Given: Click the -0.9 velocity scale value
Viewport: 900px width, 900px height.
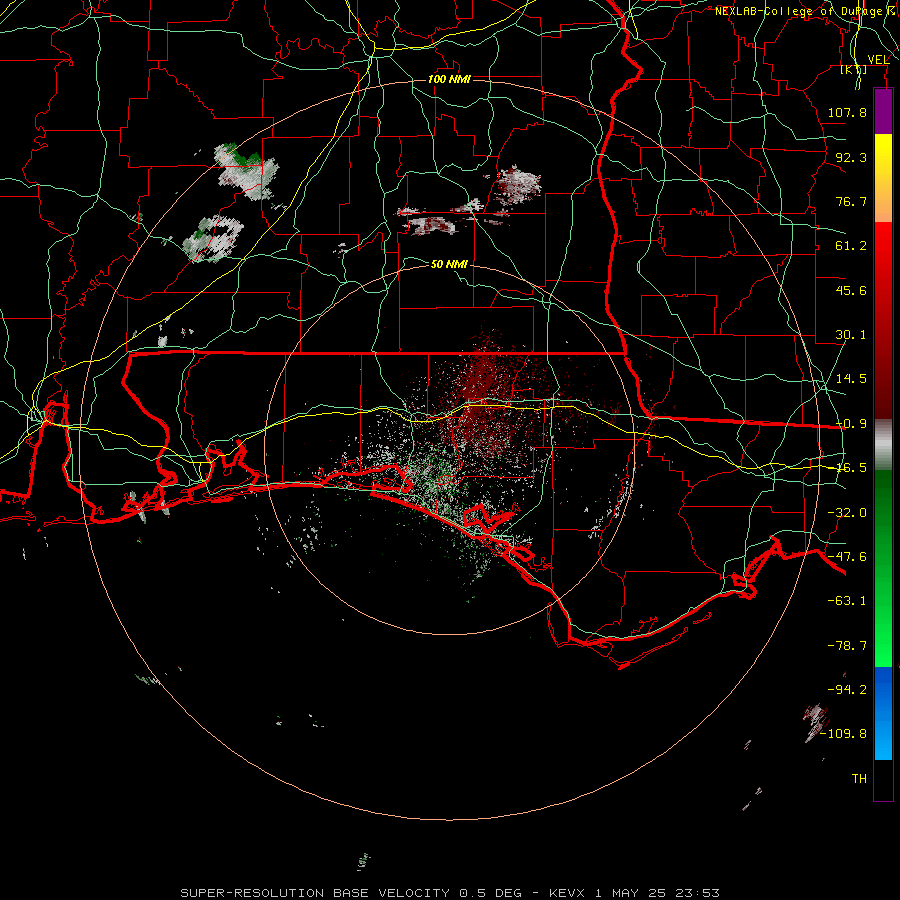Looking at the screenshot, I should 851,424.
